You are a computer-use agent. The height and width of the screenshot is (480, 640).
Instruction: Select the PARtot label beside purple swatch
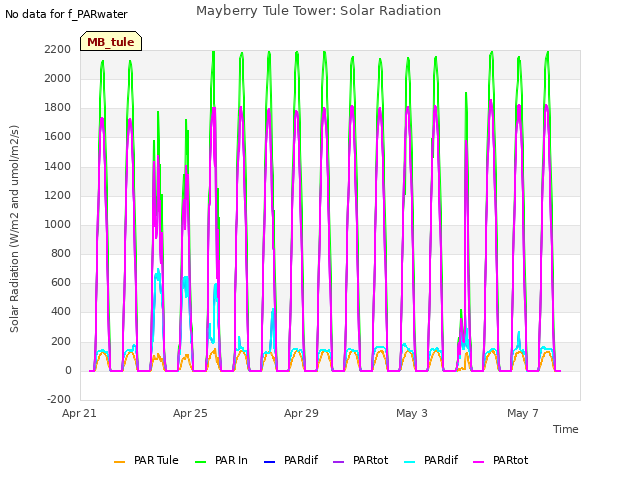click(371, 460)
